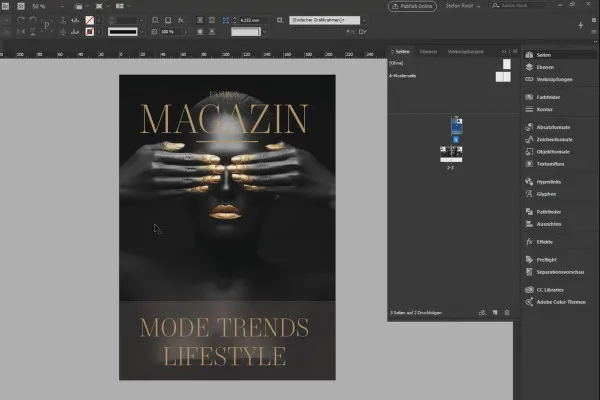Open the Glyphen panel

click(x=546, y=192)
